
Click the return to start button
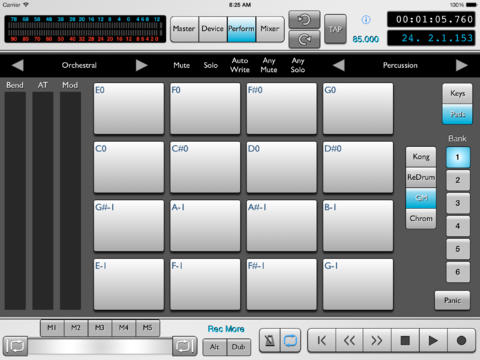coord(322,340)
